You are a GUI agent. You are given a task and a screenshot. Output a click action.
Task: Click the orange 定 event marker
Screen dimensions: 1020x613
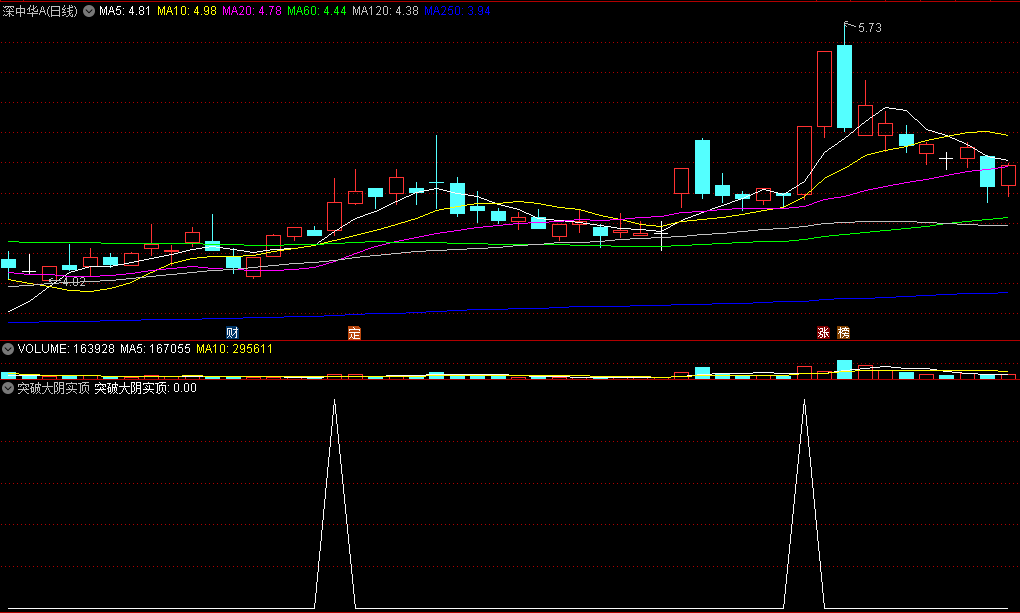click(x=354, y=333)
